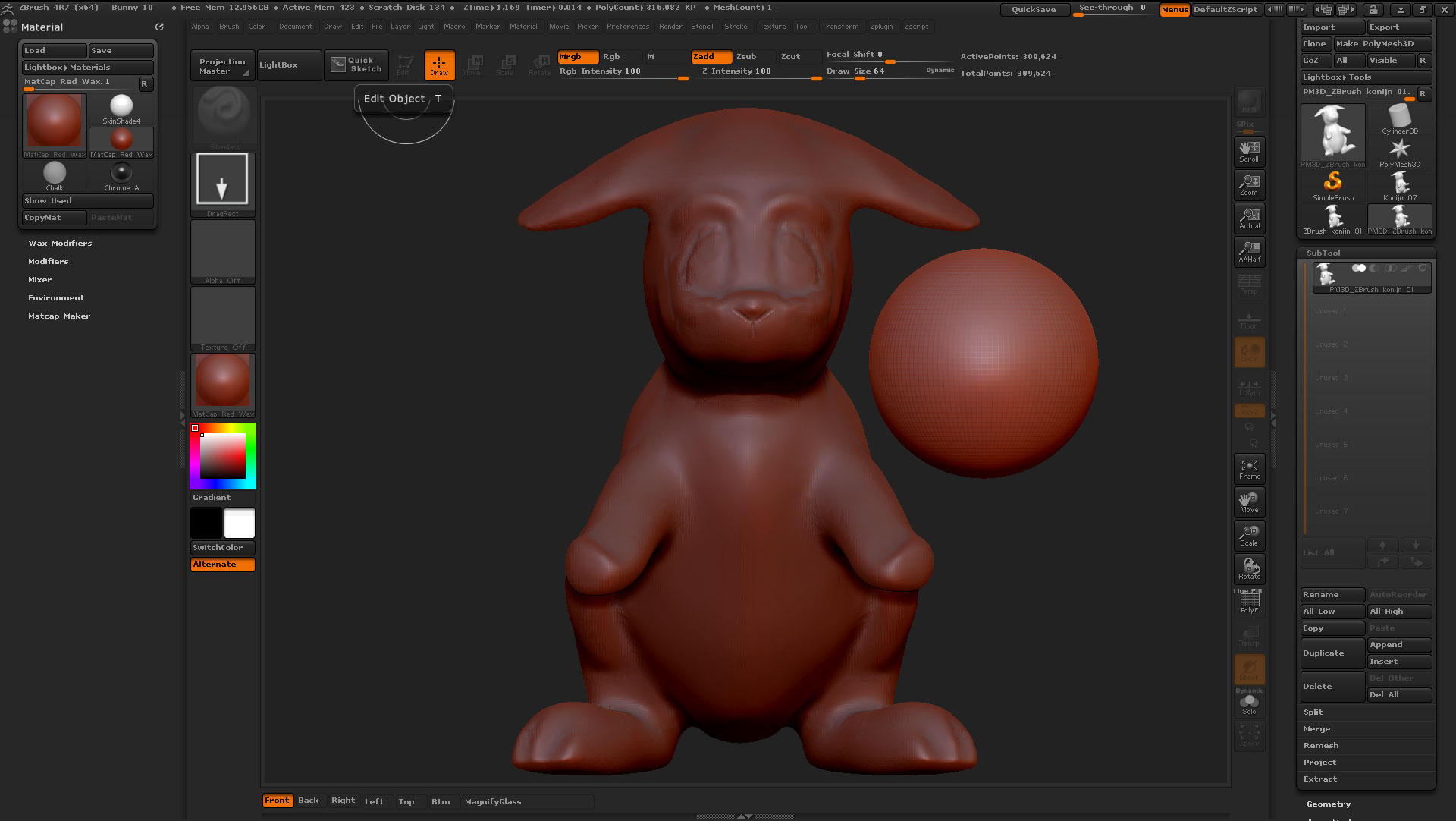1456x821 pixels.
Task: Click the Duplicate subtool button
Action: 1332,653
